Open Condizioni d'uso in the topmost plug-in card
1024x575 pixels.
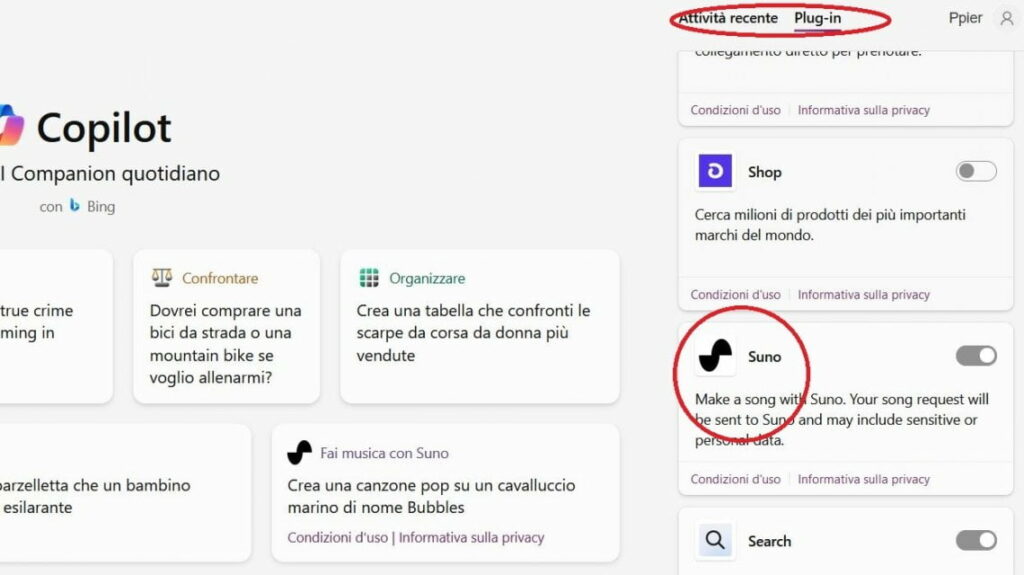735,110
